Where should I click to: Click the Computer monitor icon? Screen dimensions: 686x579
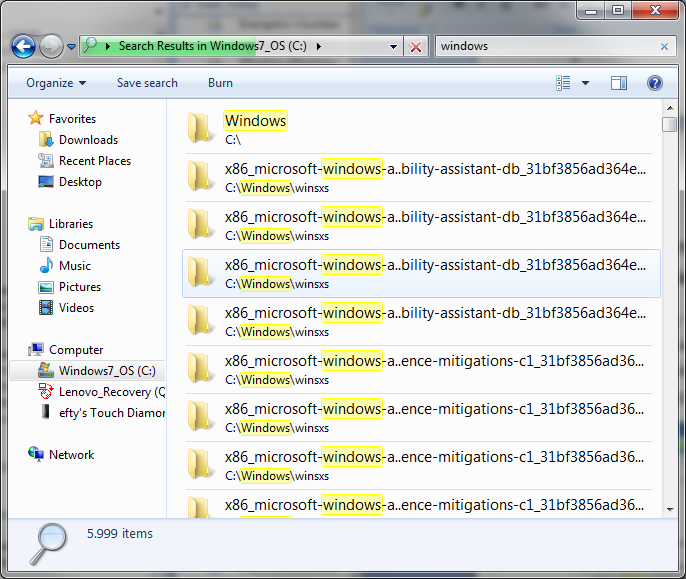point(36,349)
